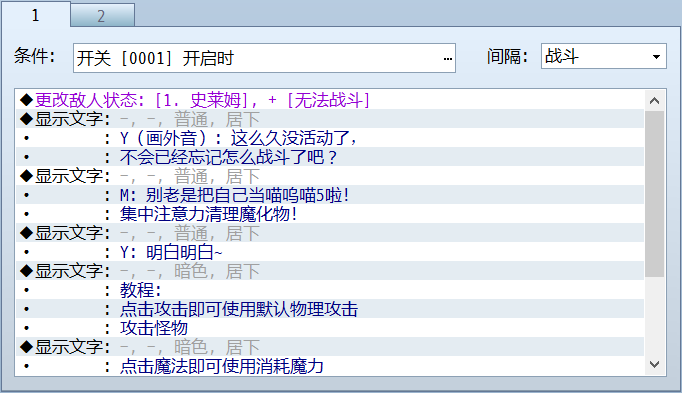Image resolution: width=682 pixels, height=393 pixels.
Task: Click the vertical scrollbar thumb
Action: [654, 194]
